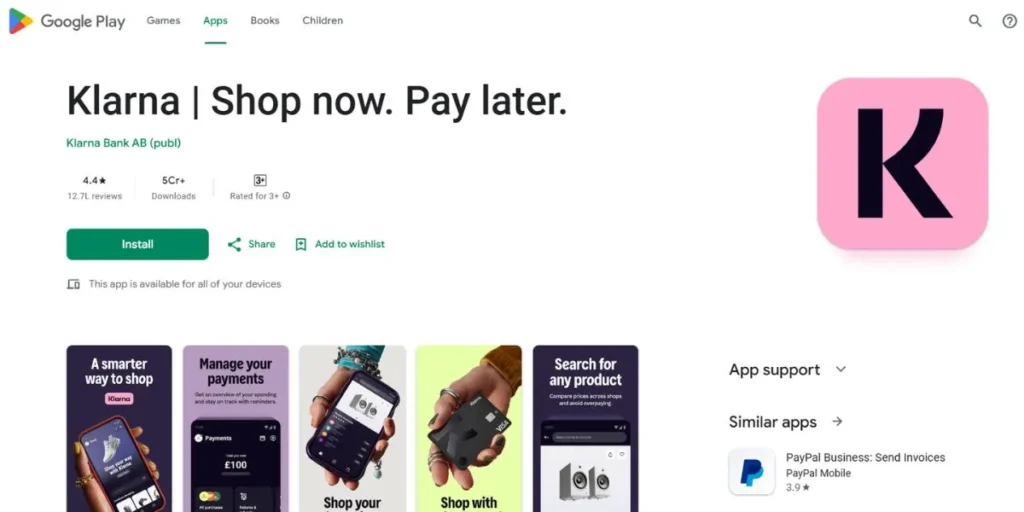The width and height of the screenshot is (1024, 512).
Task: Open the 'Search for any product' screenshot
Action: (x=585, y=428)
